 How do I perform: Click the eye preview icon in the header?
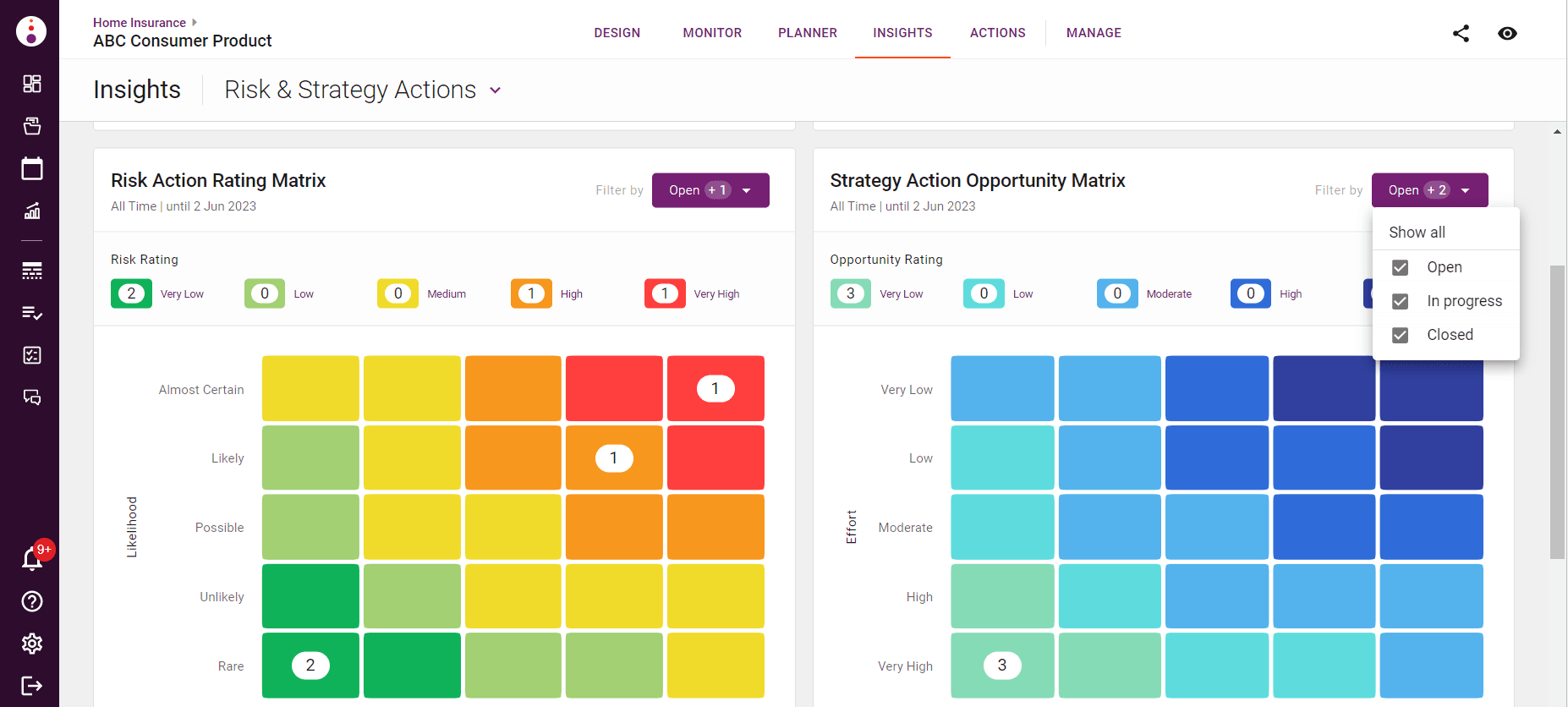coord(1507,33)
